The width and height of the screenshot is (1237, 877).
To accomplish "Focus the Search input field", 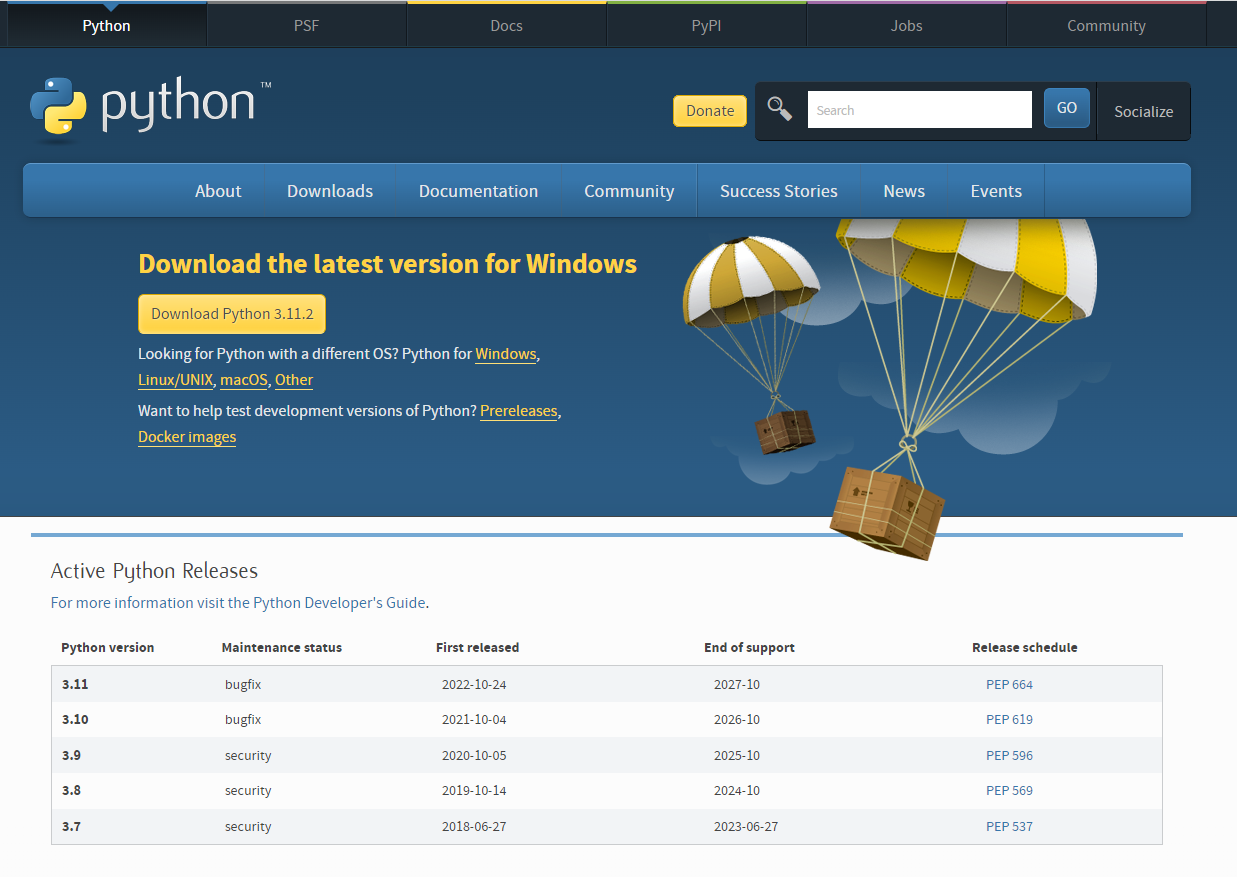I will tap(919, 110).
